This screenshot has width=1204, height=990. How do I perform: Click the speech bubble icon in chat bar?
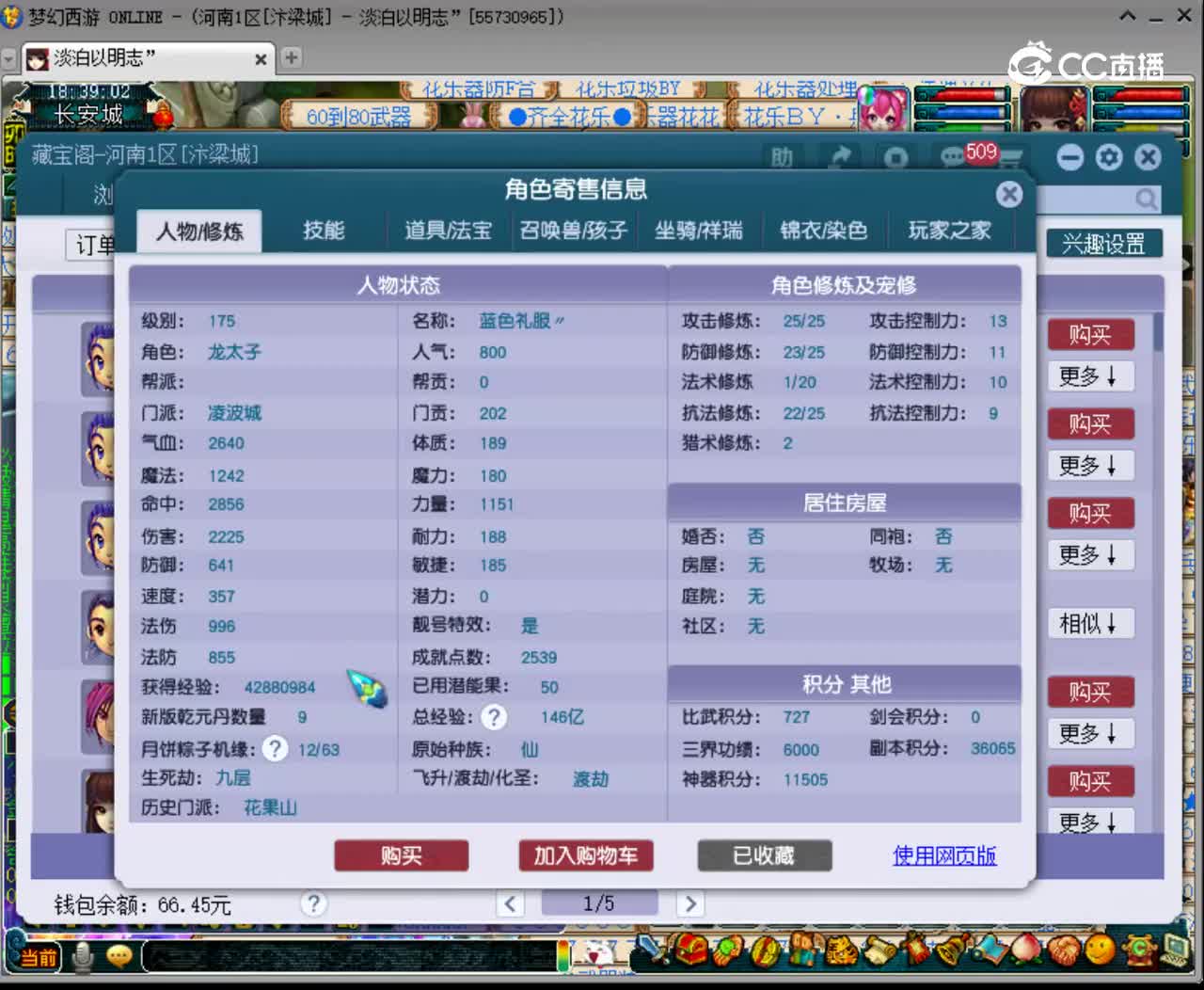point(119,956)
